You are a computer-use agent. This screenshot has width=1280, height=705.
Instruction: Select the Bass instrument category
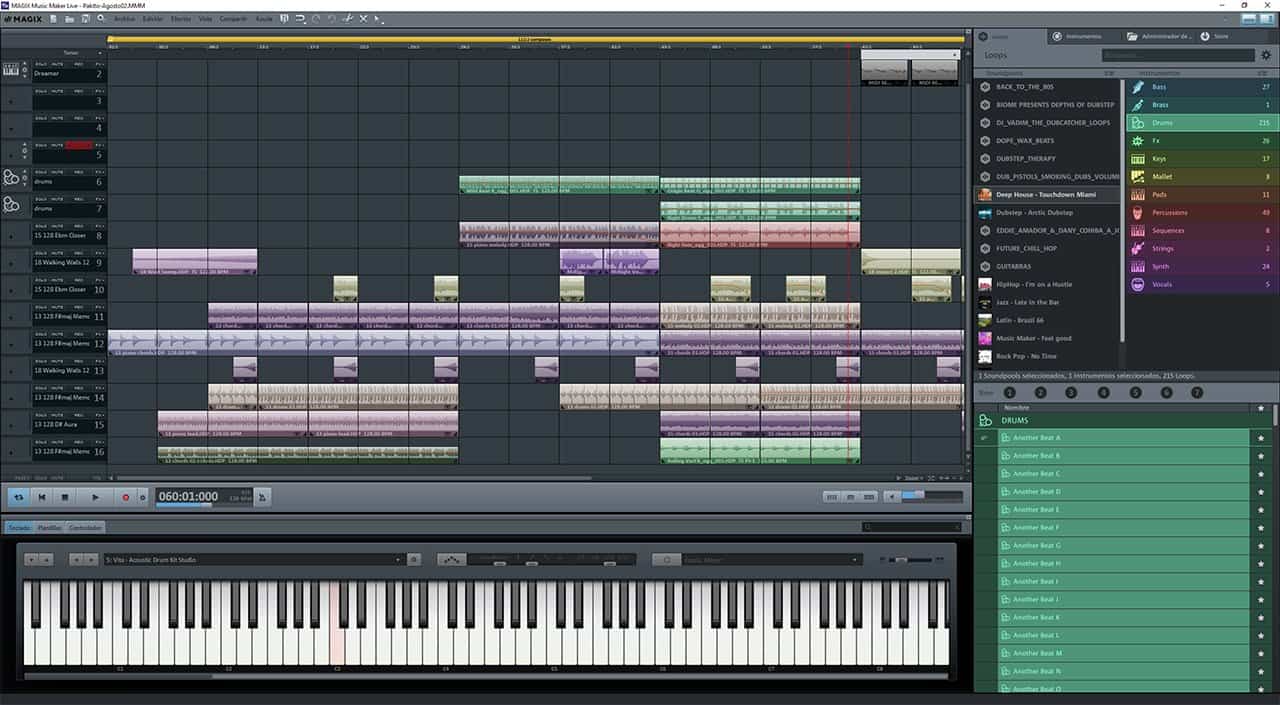[1200, 87]
